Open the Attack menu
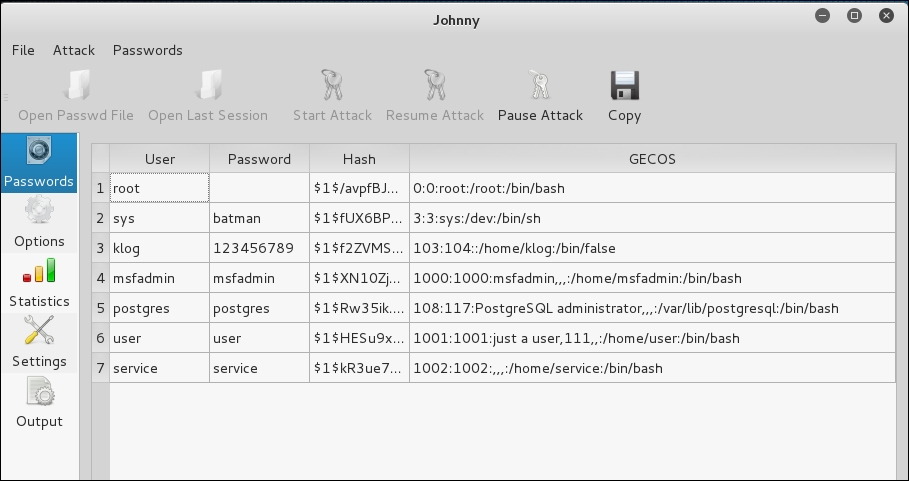The height and width of the screenshot is (481, 909). (74, 50)
